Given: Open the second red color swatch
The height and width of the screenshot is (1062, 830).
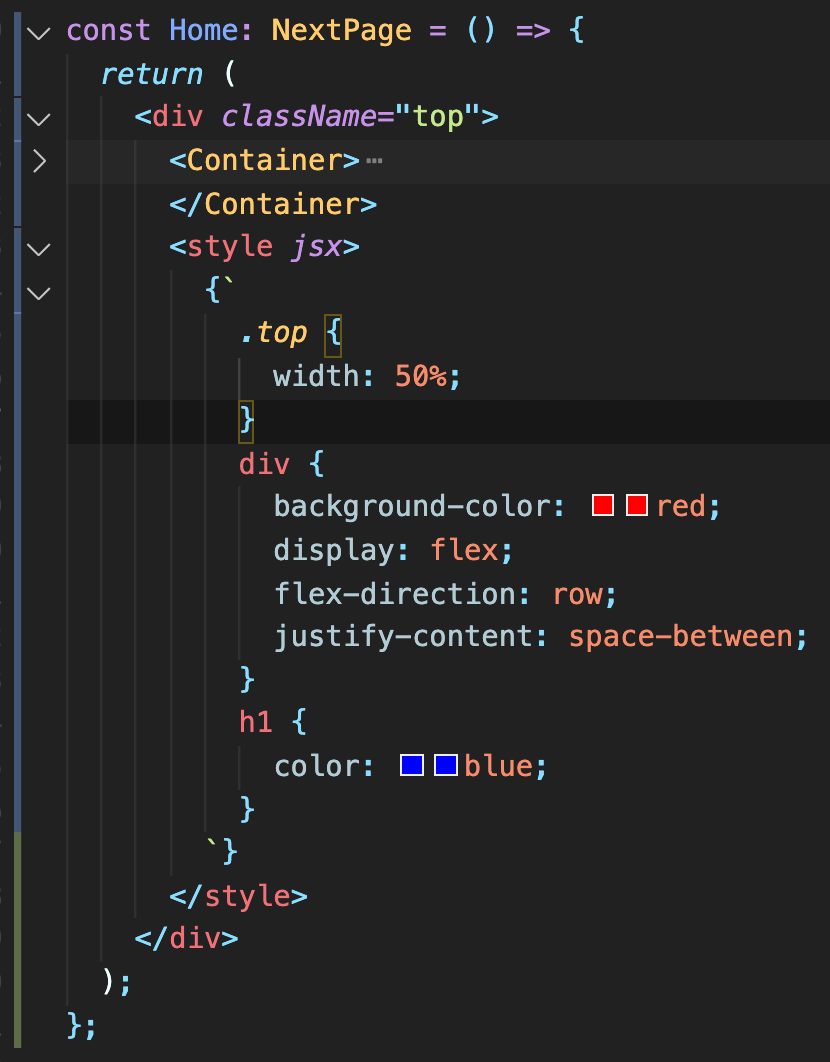Looking at the screenshot, I should tap(637, 505).
